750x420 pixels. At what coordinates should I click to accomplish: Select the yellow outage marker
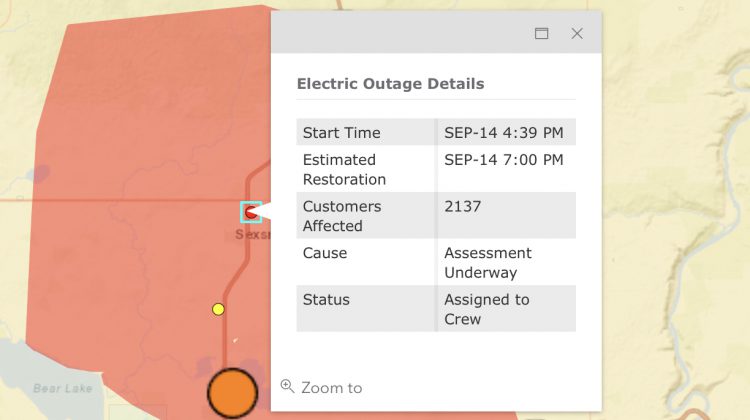218,309
